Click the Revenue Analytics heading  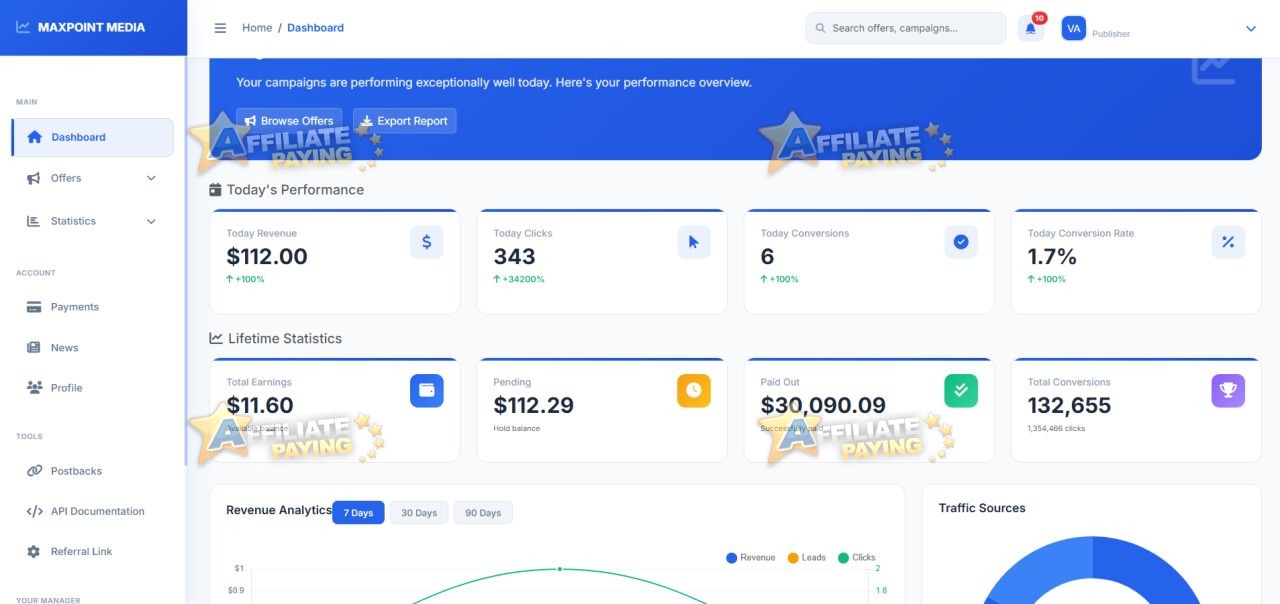tap(279, 510)
